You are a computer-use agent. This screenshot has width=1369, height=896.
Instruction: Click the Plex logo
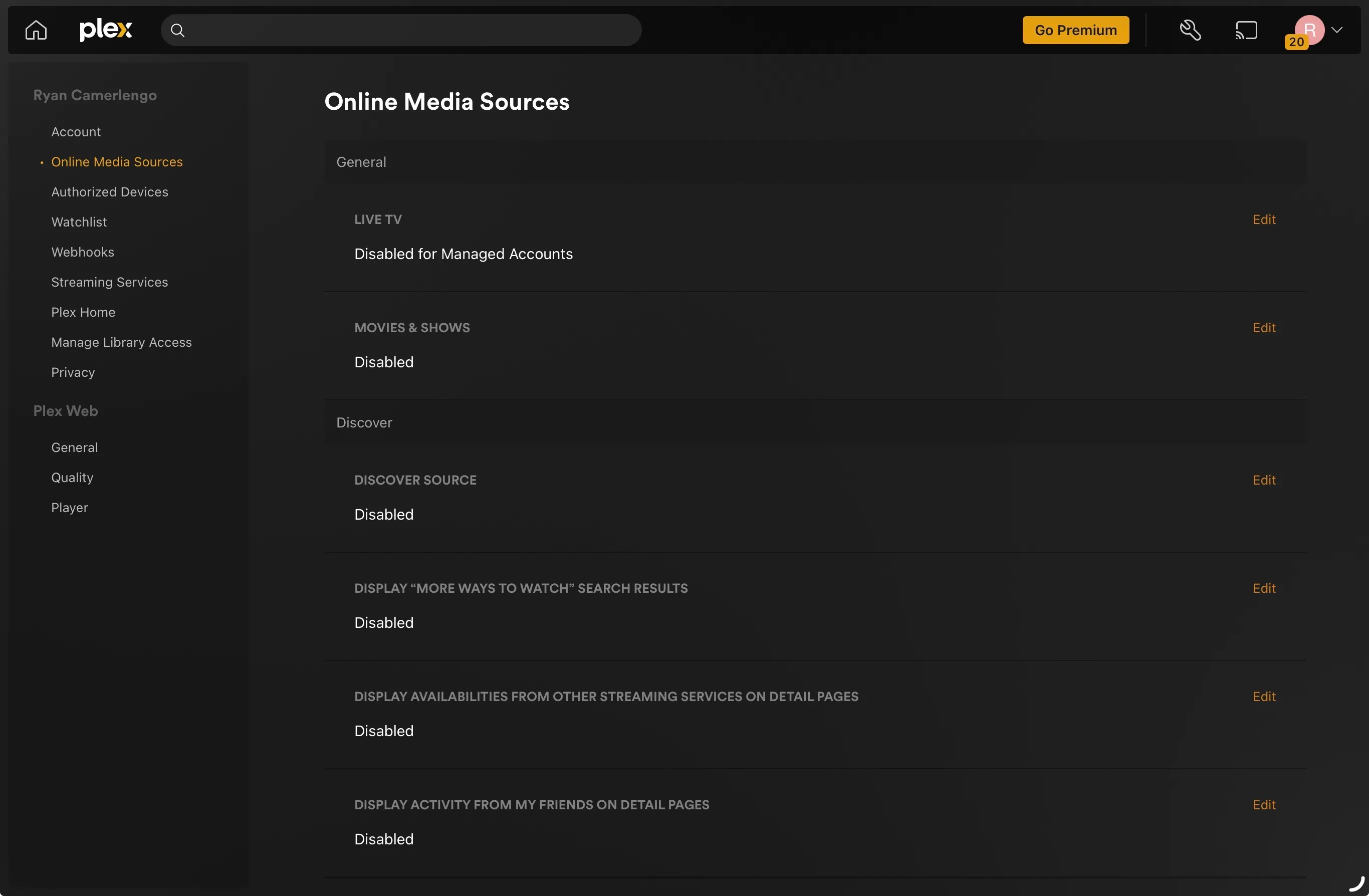(106, 30)
